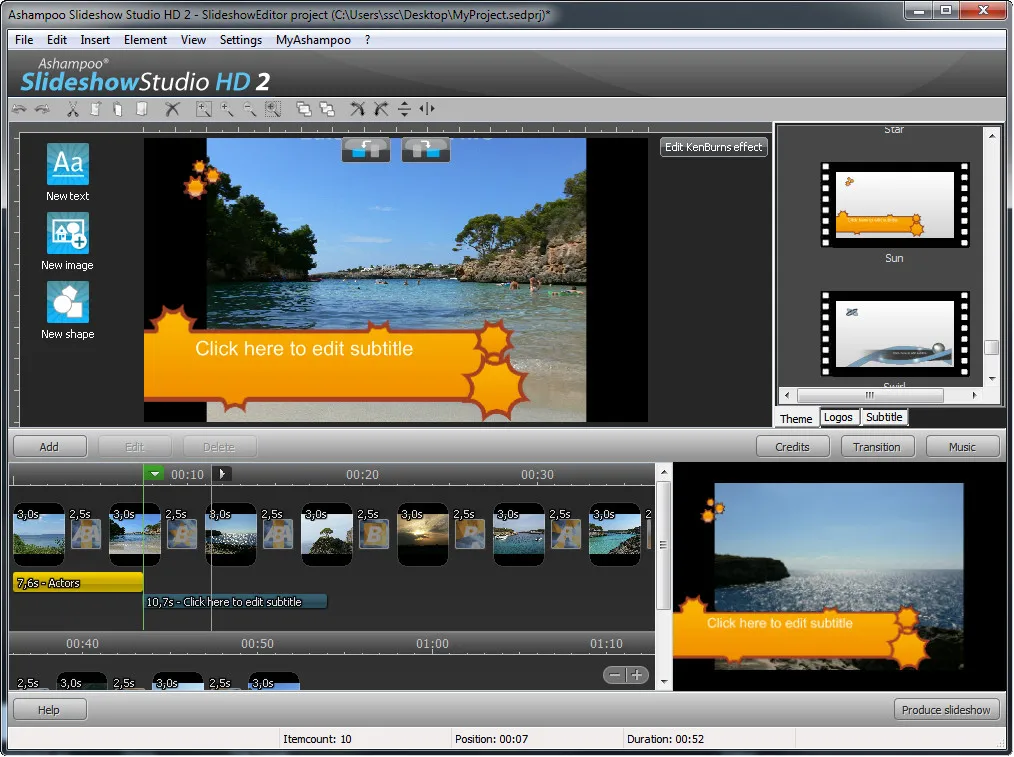Add a New text element
Screen dimensions: 1014x757
point(67,172)
